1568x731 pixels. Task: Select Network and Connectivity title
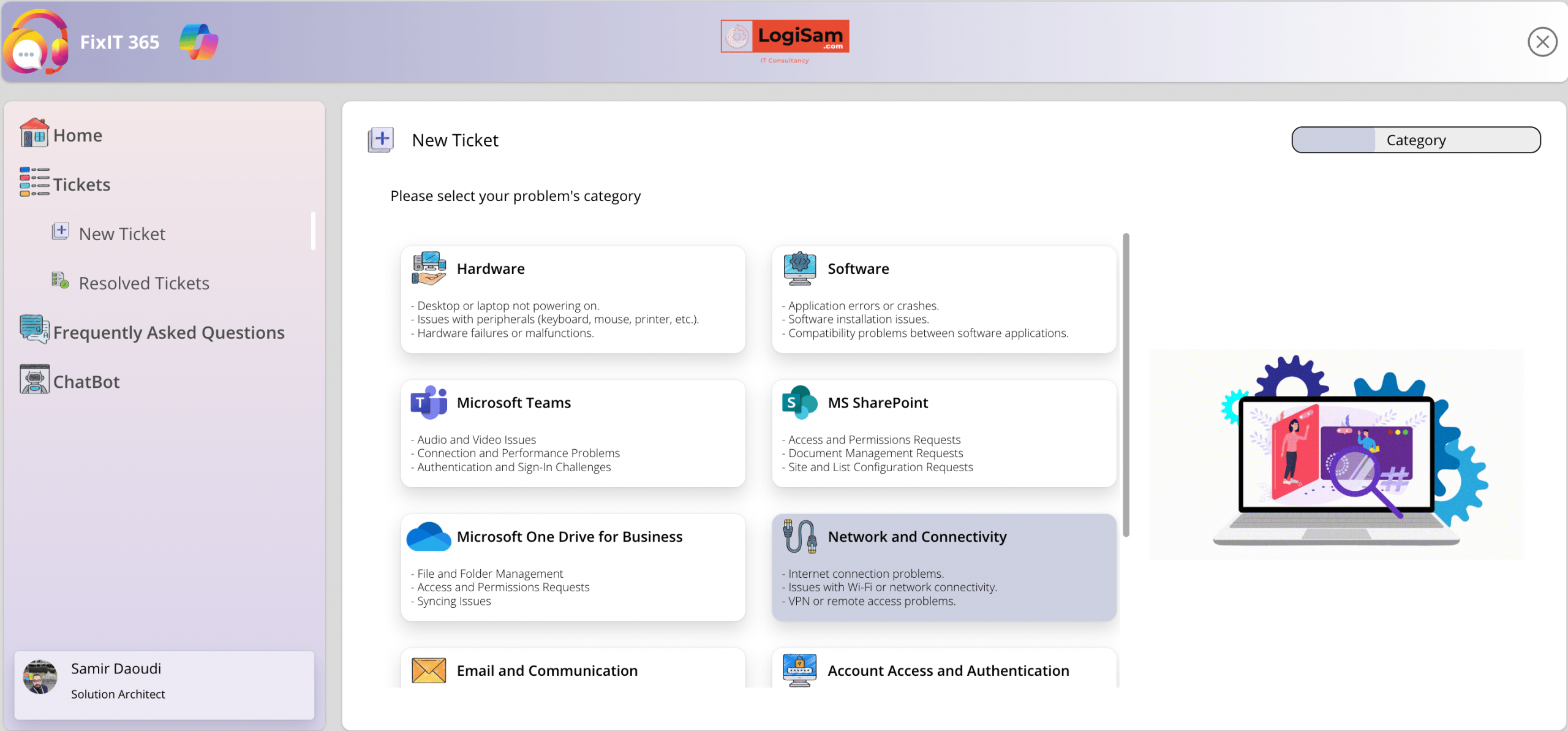tap(917, 537)
